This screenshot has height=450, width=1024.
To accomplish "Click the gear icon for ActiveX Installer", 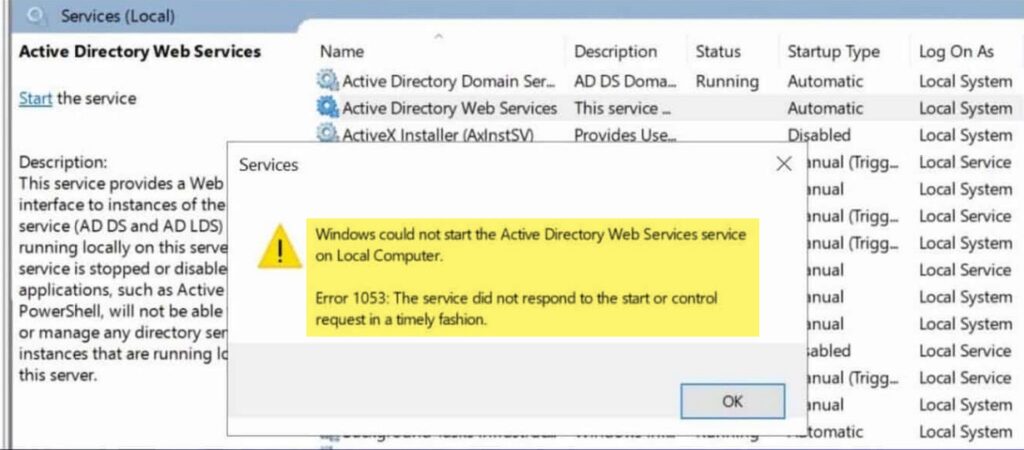I will click(x=327, y=134).
